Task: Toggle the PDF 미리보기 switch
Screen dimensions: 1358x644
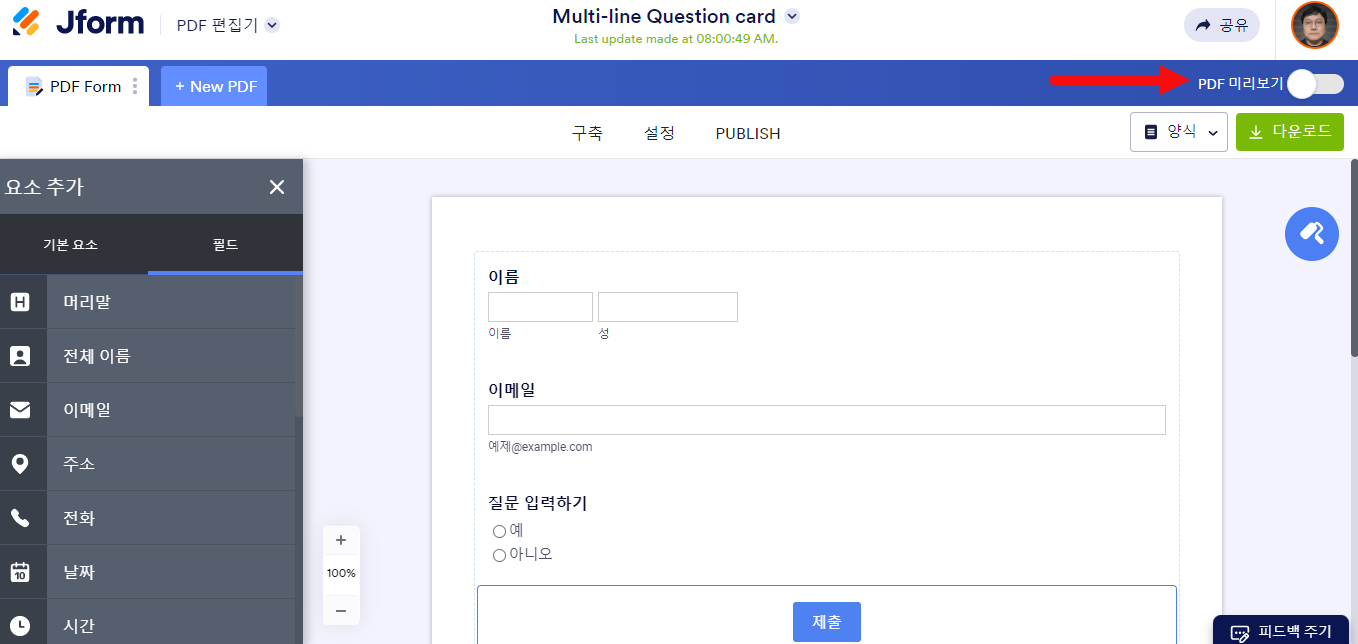Action: point(1314,84)
